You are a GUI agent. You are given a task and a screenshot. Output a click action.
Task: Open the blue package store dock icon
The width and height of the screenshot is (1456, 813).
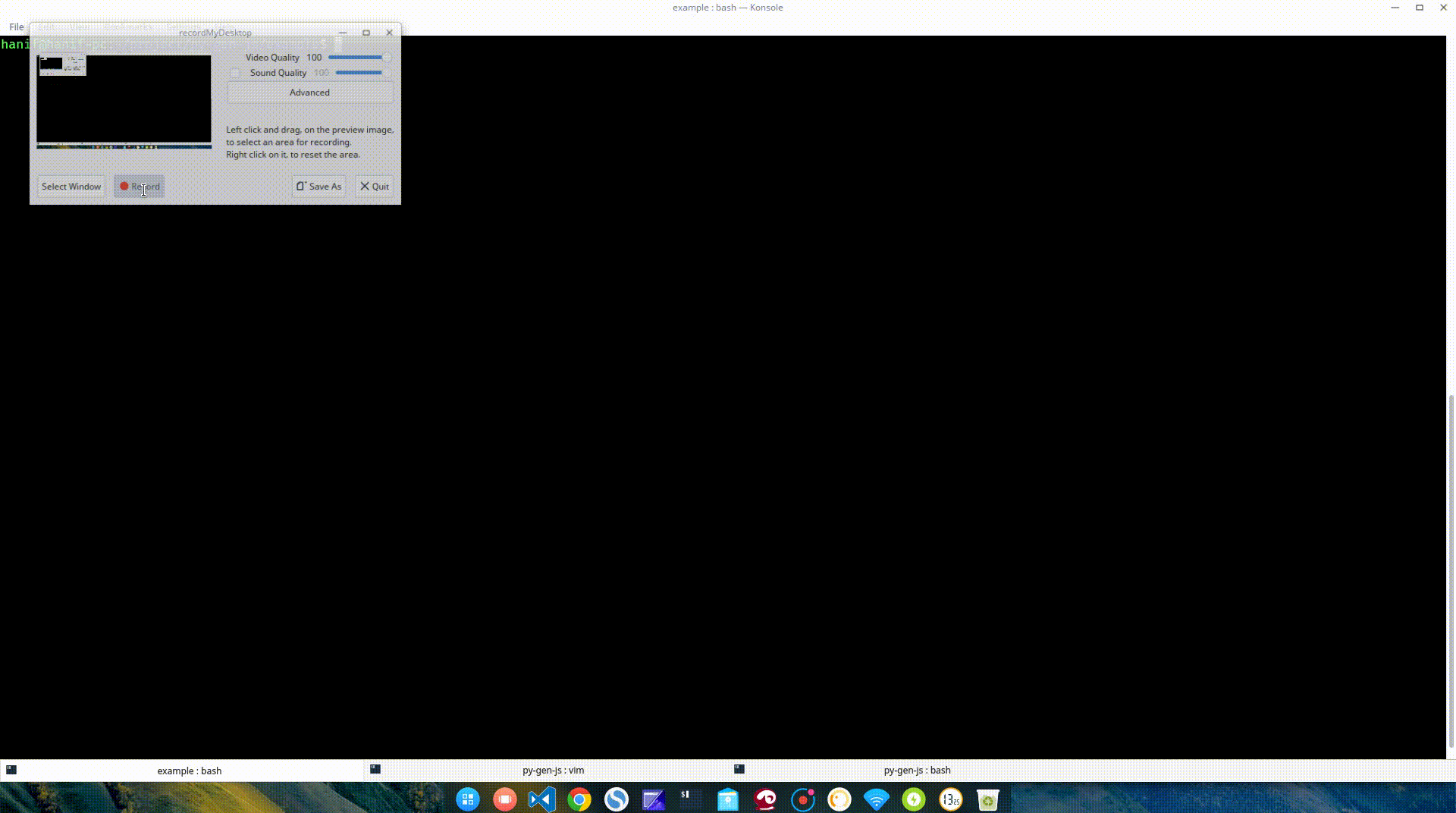[x=728, y=799]
